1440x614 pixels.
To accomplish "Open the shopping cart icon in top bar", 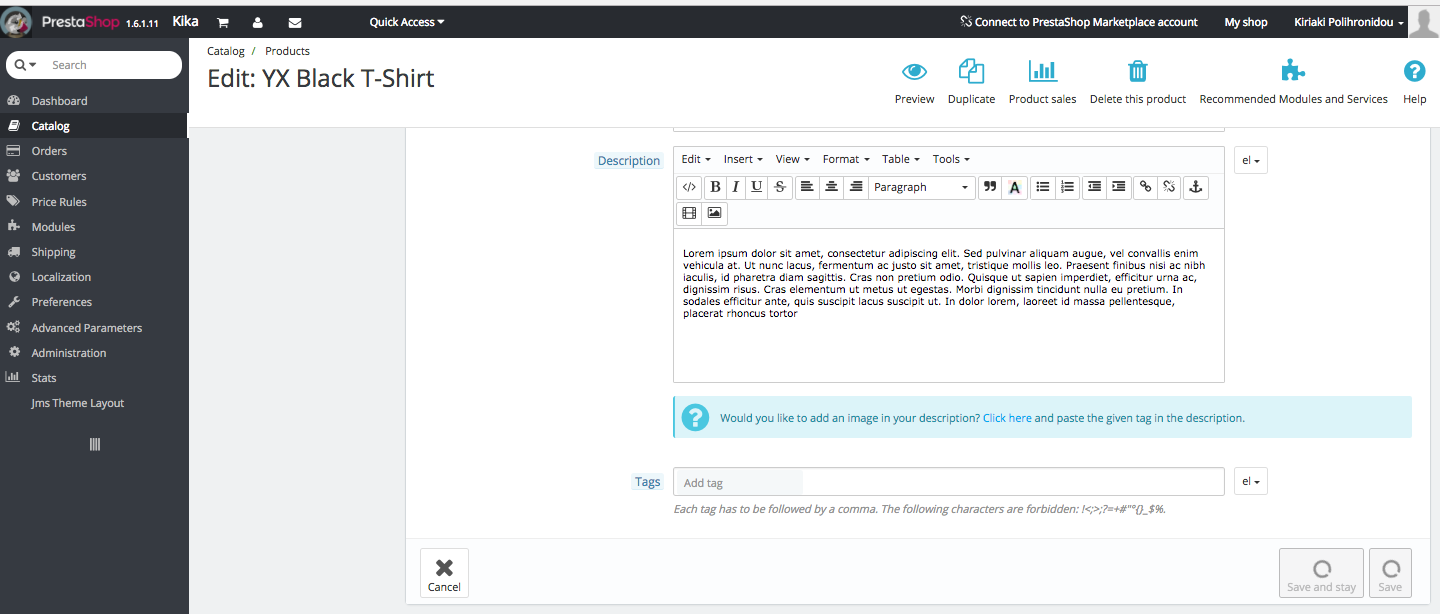I will pyautogui.click(x=223, y=22).
